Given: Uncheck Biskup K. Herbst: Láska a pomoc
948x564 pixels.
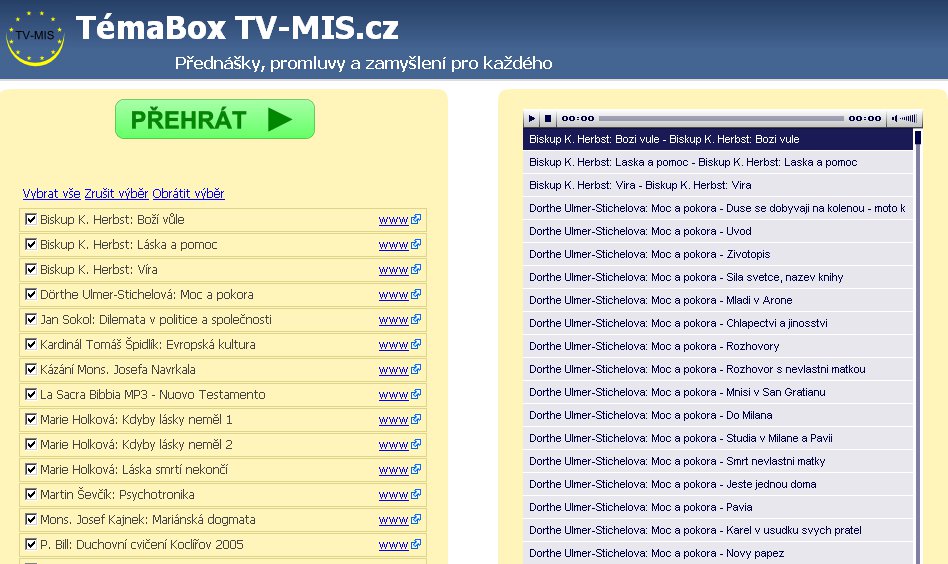Looking at the screenshot, I should 31,244.
